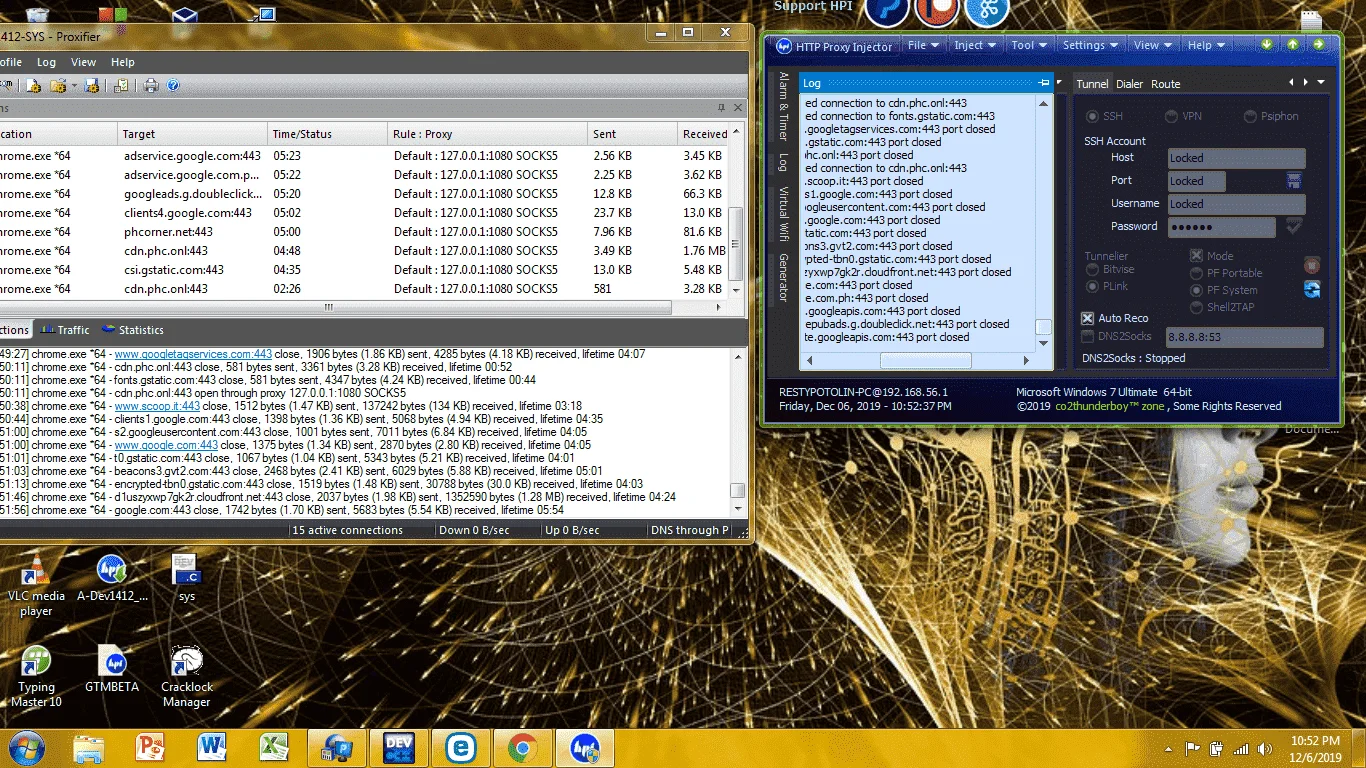Select the Typing Master 10 desktop icon
Viewport: 1366px width, 768px height.
pyautogui.click(x=36, y=678)
